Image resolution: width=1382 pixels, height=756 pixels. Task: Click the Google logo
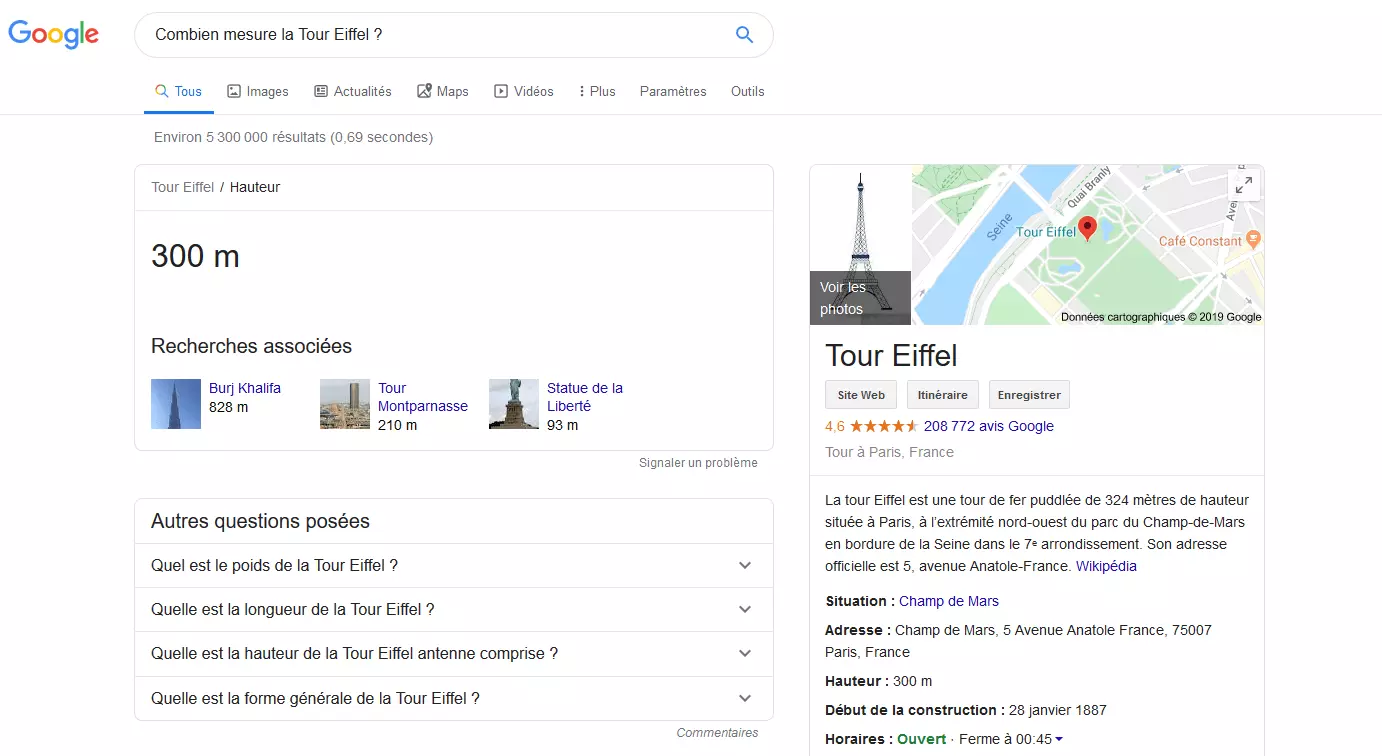pos(54,34)
